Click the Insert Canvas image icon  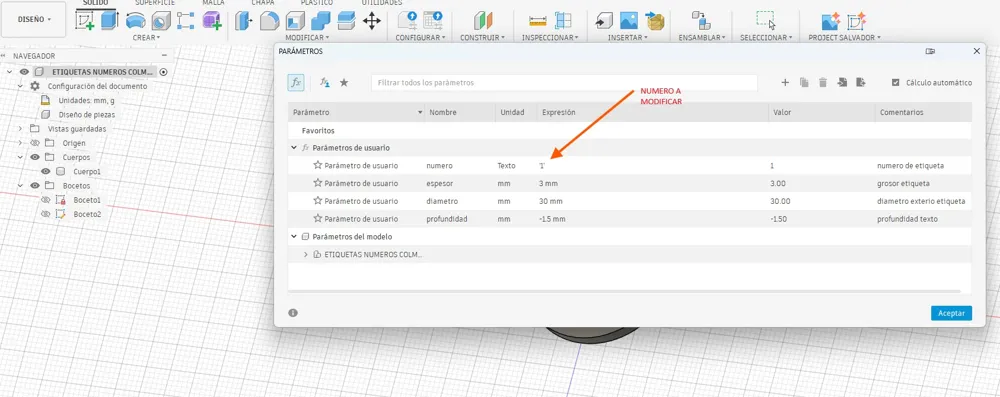click(629, 21)
